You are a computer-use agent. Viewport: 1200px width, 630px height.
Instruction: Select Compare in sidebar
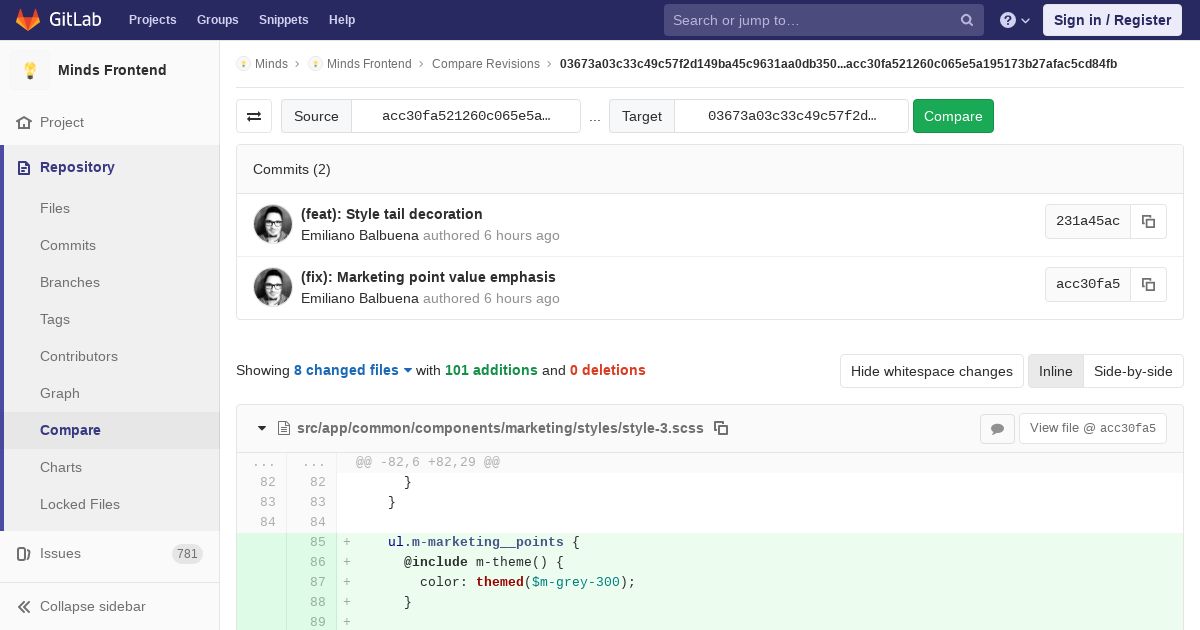point(70,430)
